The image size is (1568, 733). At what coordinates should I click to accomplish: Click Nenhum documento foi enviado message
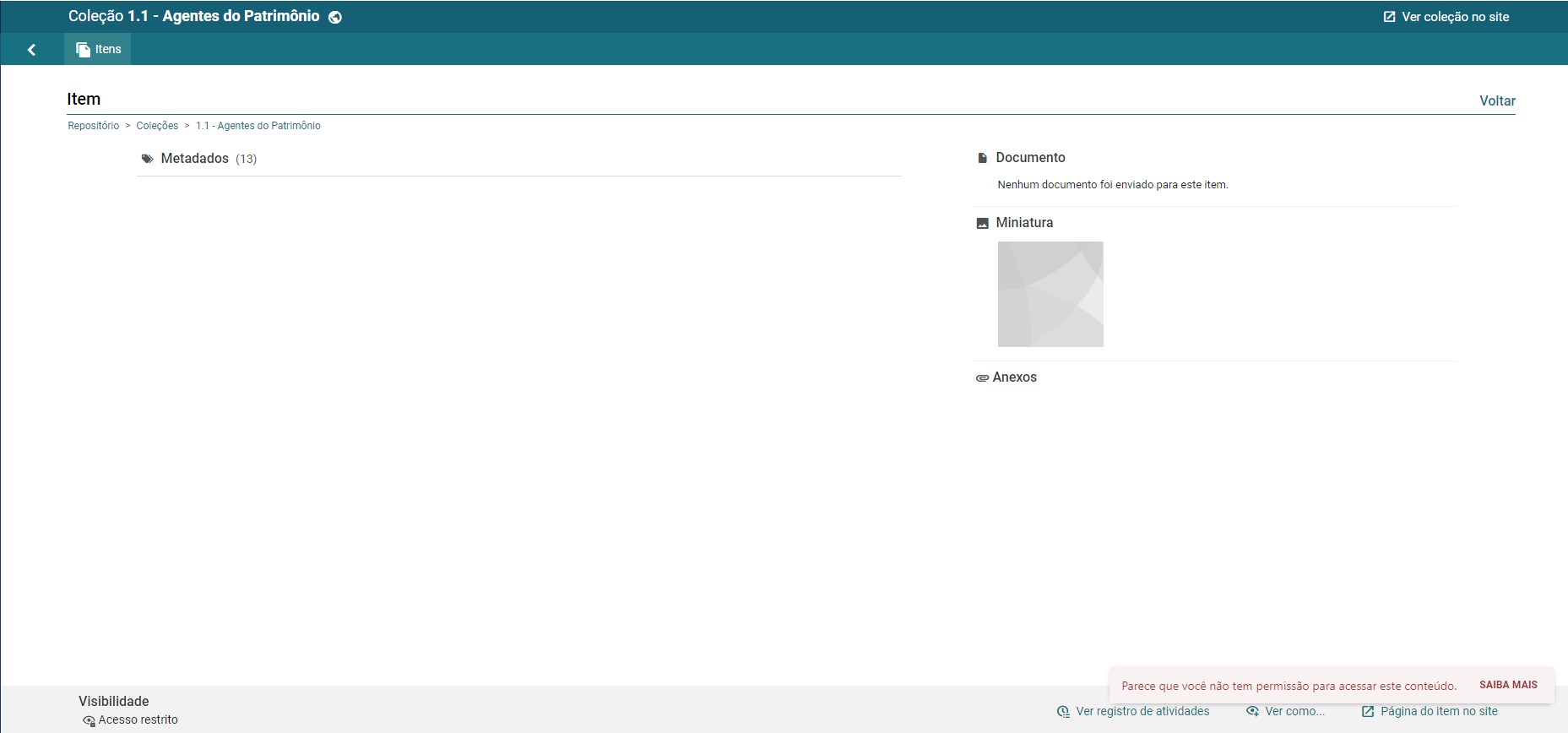1113,184
